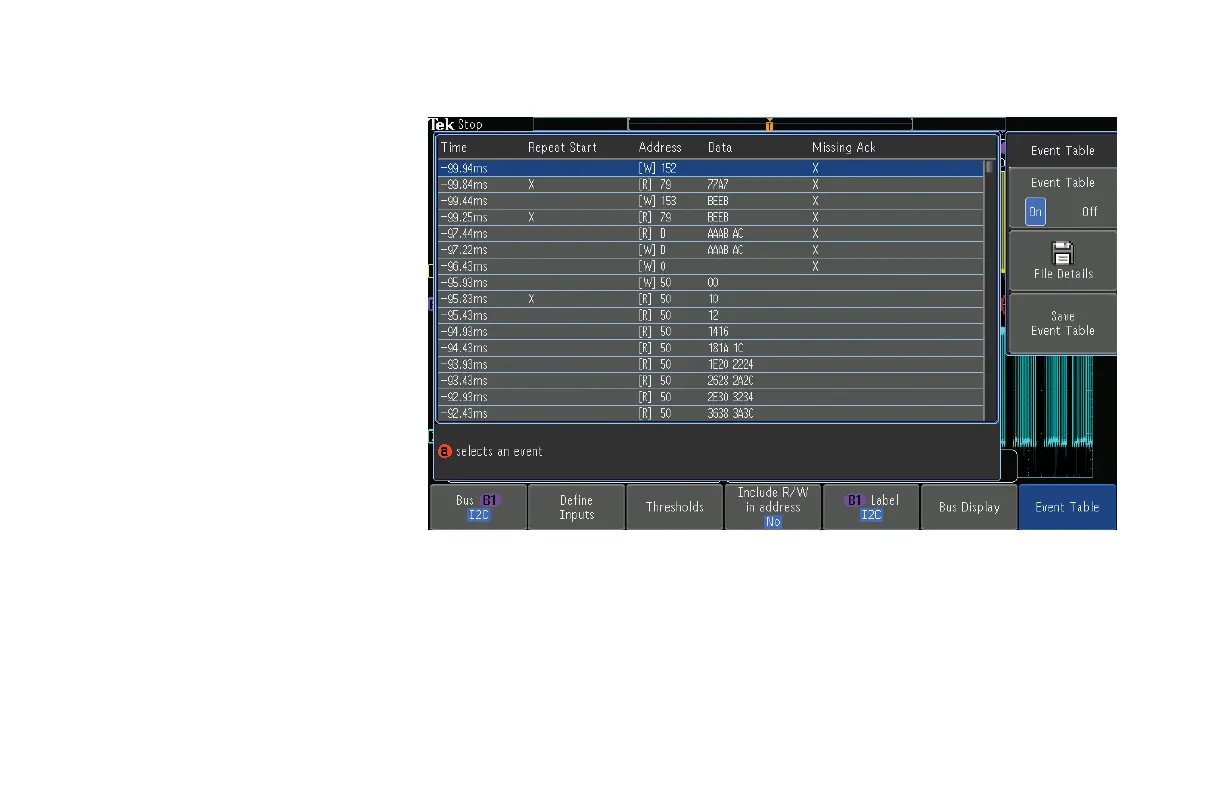1224x792 pixels.
Task: Select event row at -97.22ms
Action: [710, 250]
